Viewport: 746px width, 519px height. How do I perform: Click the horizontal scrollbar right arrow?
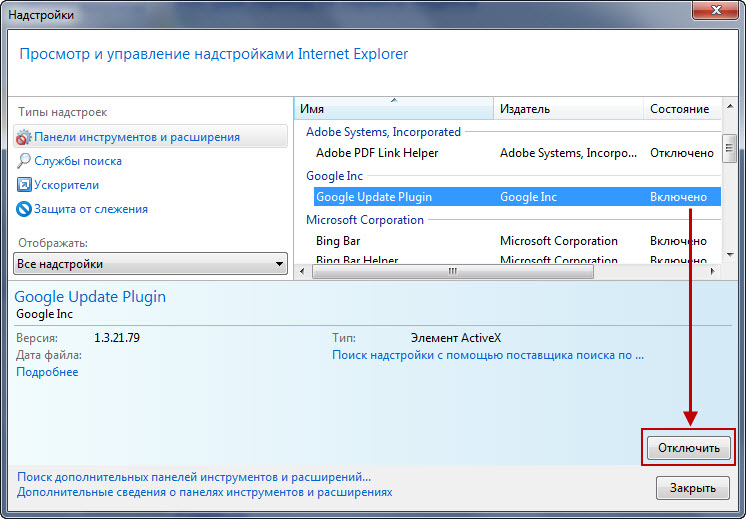[712, 271]
